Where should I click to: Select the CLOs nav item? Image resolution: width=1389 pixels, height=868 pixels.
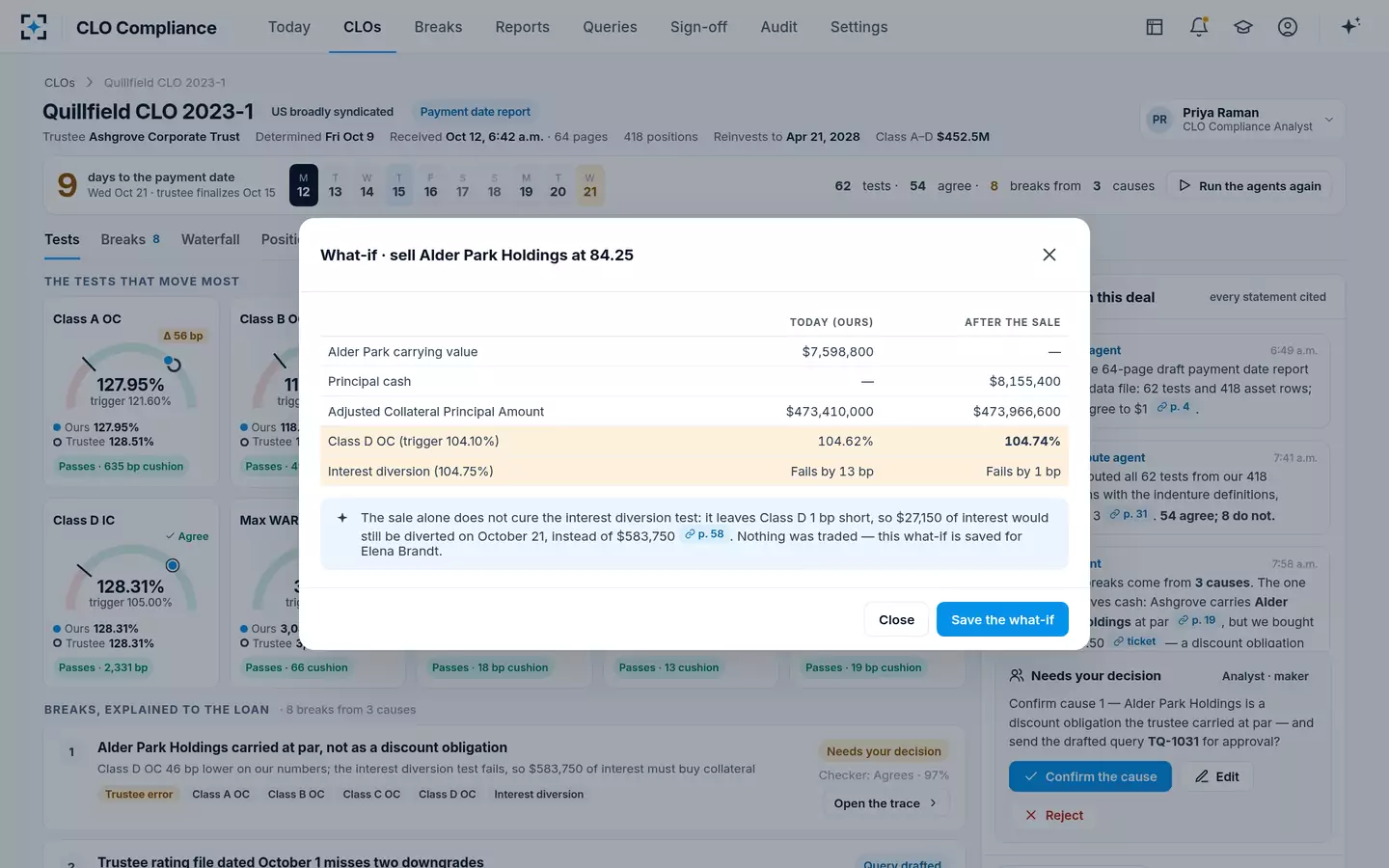pyautogui.click(x=362, y=27)
